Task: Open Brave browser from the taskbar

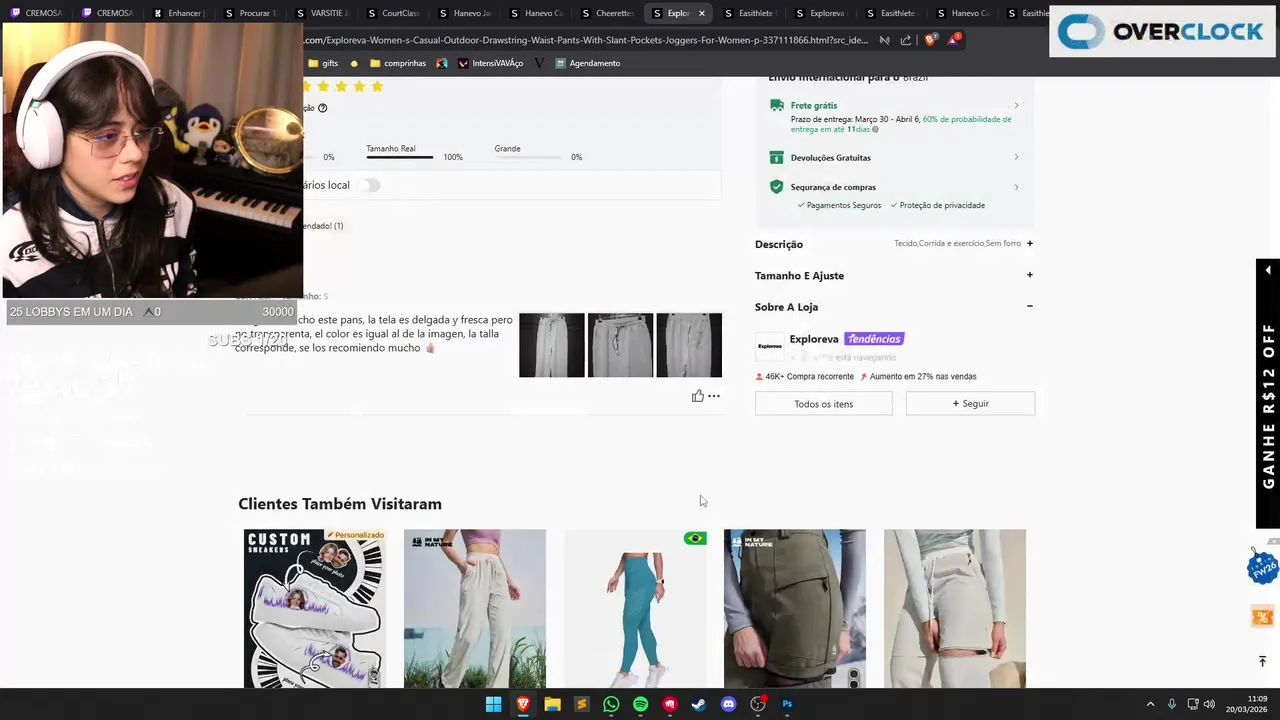Action: [x=523, y=704]
